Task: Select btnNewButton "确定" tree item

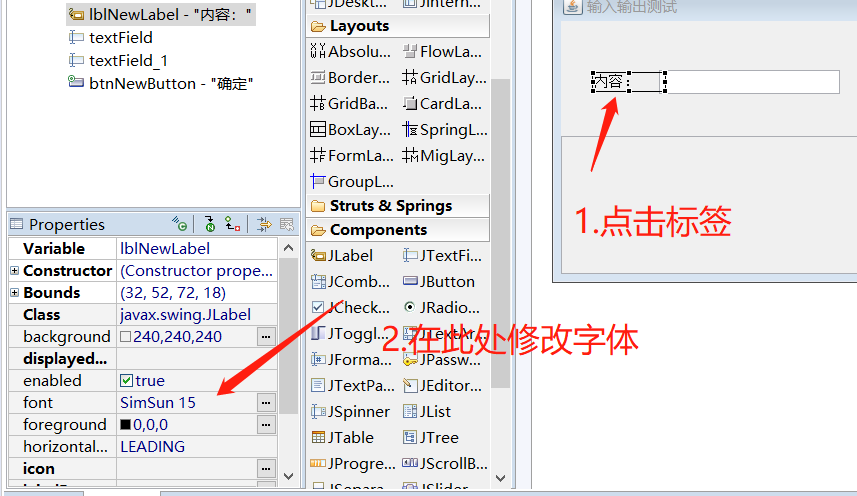Action: 161,84
